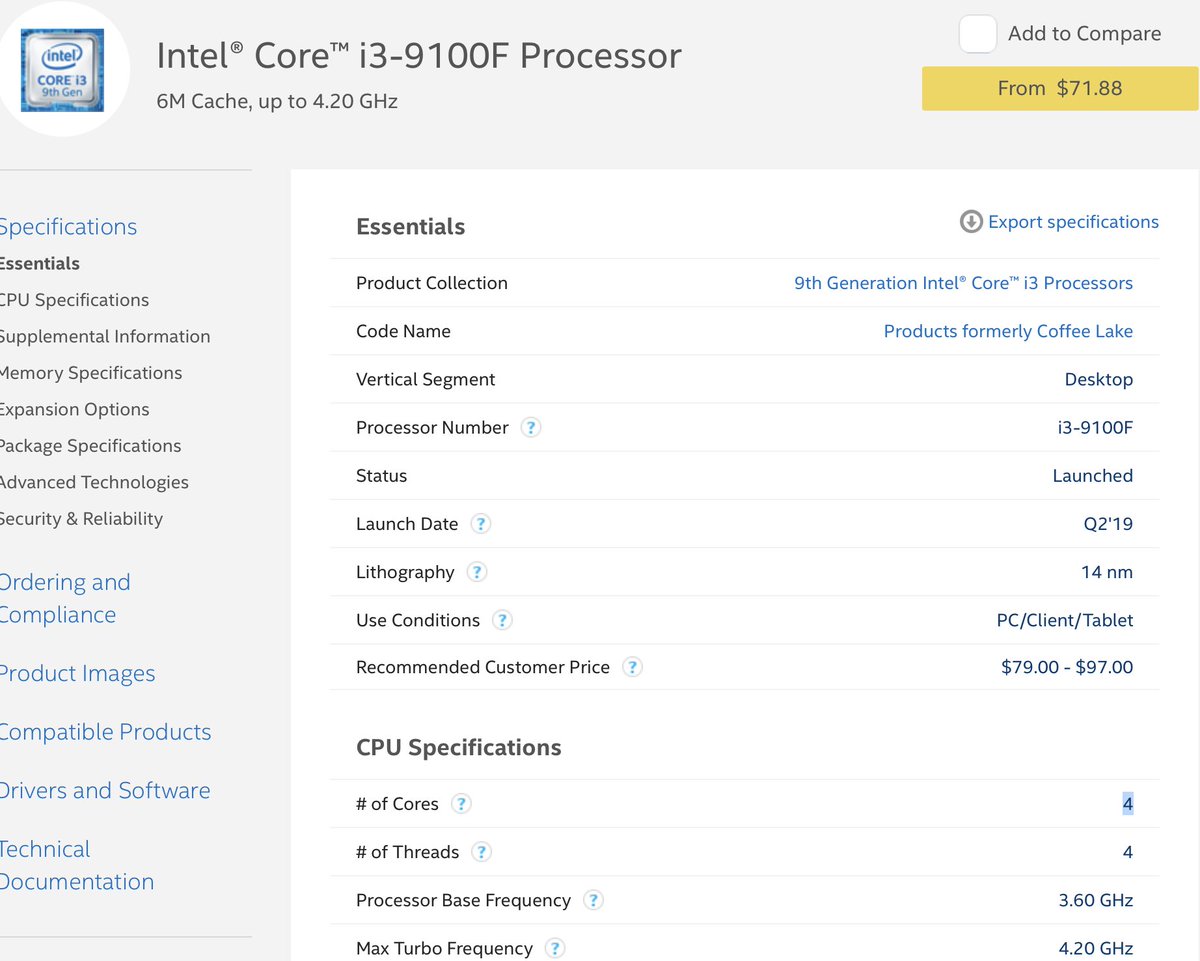The width and height of the screenshot is (1200, 961).
Task: Click the Intel Core i3 9th Gen badge
Action: 60,71
